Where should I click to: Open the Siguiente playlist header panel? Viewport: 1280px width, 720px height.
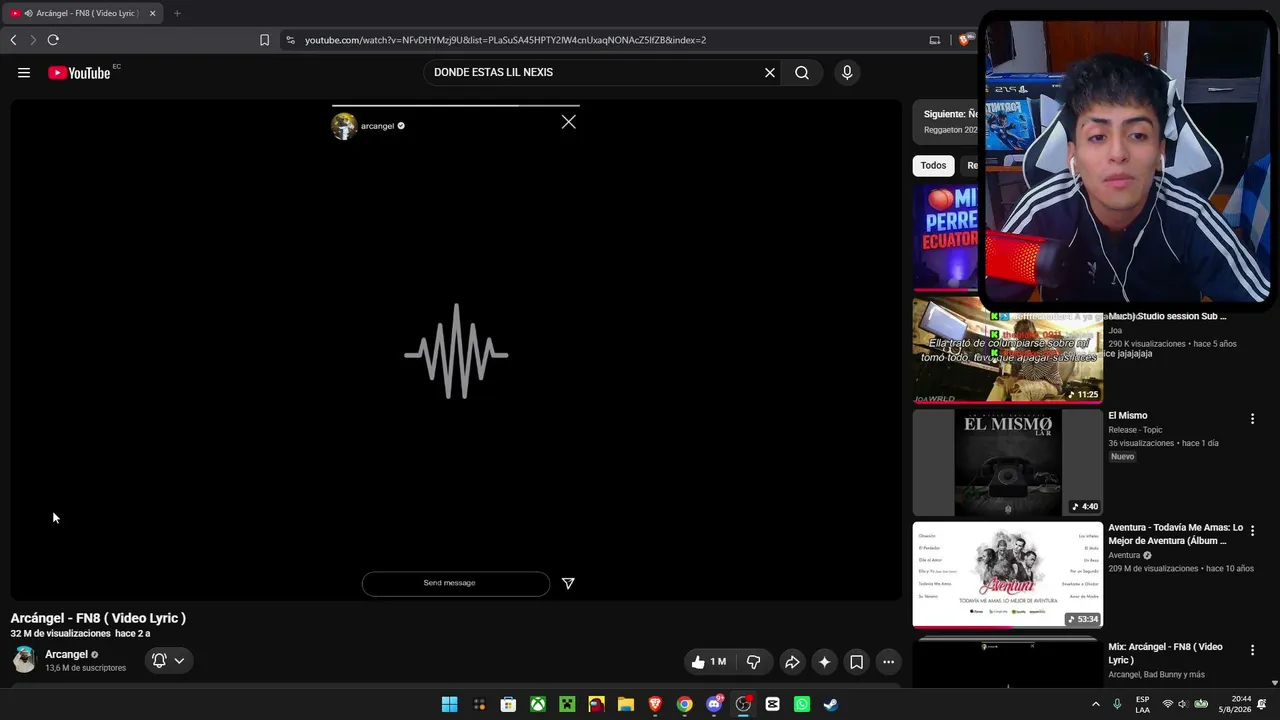pos(945,121)
